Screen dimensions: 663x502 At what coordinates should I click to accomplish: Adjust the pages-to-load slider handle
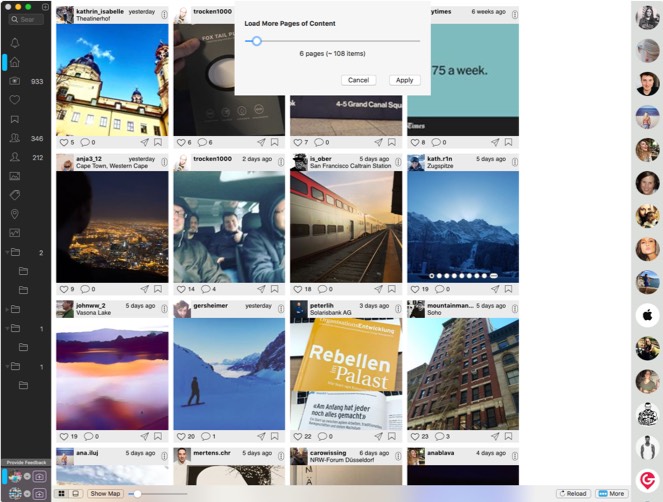coord(256,41)
